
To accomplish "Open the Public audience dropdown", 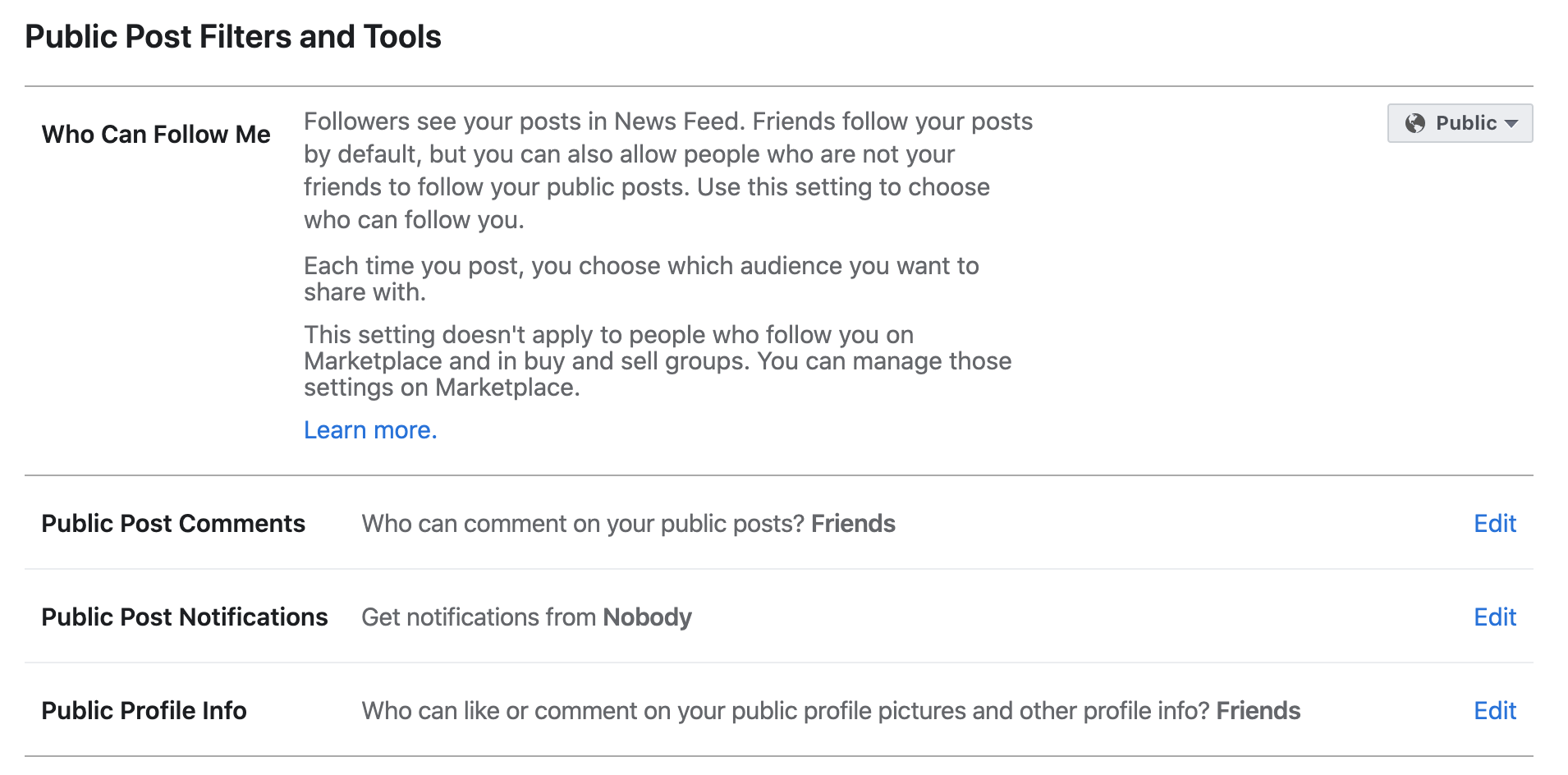I will pyautogui.click(x=1460, y=123).
